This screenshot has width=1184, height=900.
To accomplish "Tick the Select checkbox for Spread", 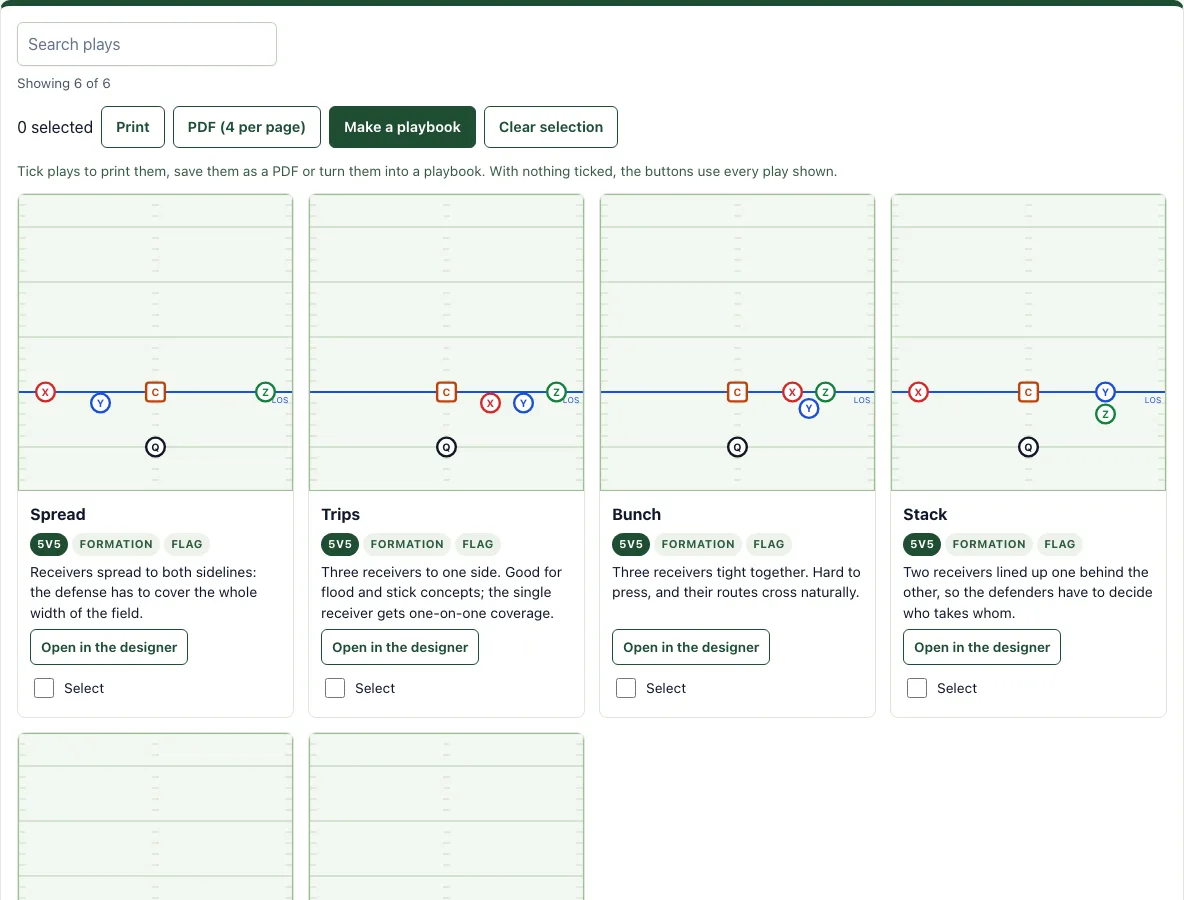I will (x=44, y=688).
